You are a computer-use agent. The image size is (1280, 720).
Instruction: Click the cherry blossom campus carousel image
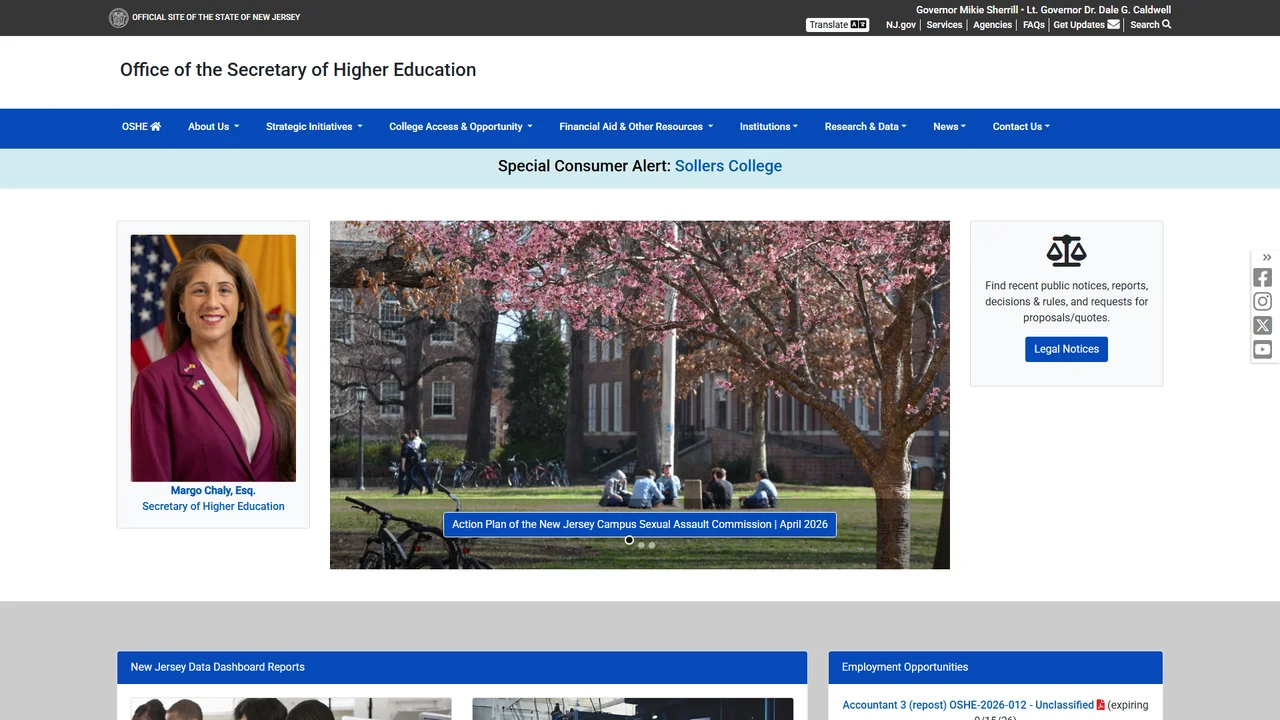(640, 395)
